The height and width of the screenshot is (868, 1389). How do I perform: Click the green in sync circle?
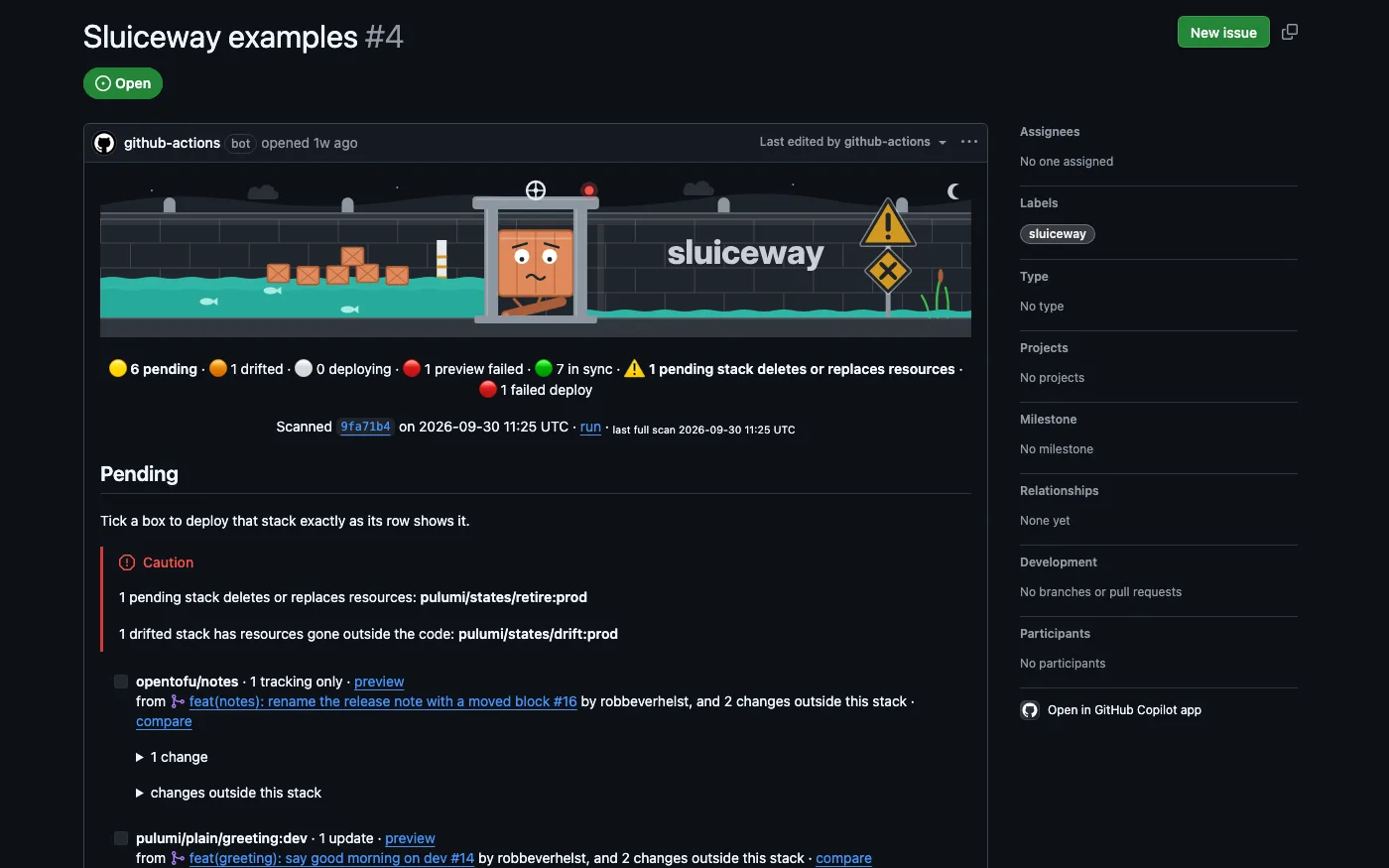544,369
